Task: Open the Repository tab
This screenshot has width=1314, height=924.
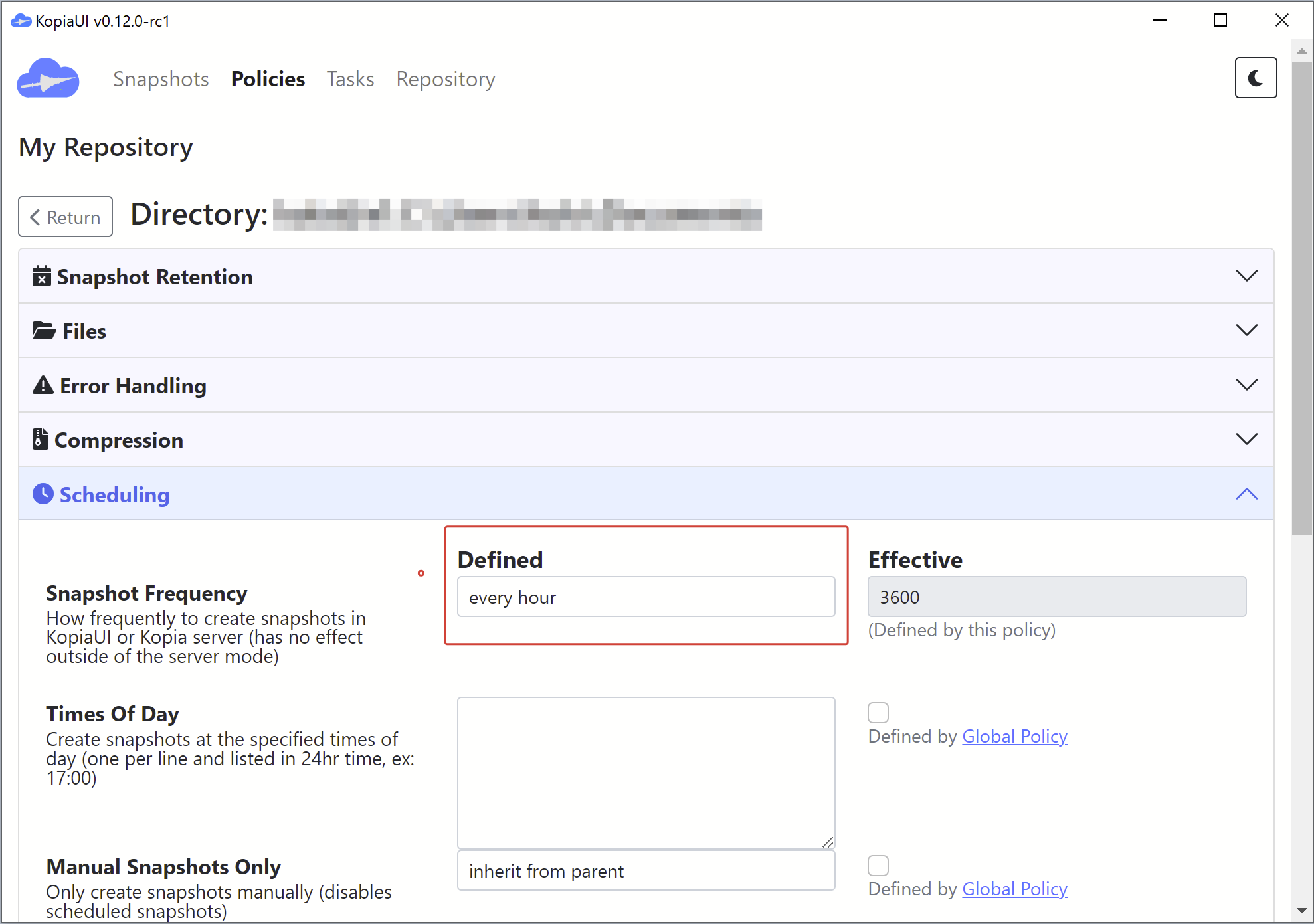Action: [x=445, y=79]
